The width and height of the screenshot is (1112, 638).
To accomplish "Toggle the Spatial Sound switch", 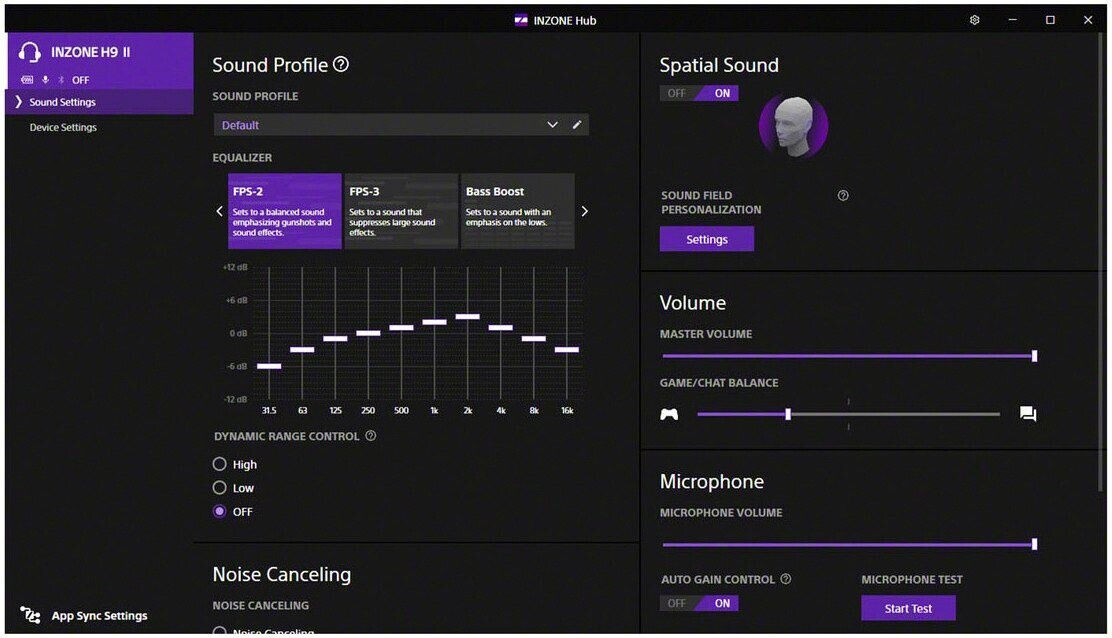I will click(x=699, y=93).
